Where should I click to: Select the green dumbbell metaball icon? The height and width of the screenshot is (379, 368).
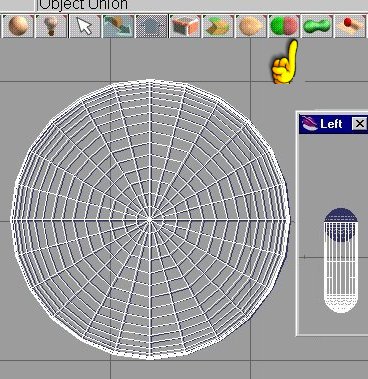[x=317, y=26]
